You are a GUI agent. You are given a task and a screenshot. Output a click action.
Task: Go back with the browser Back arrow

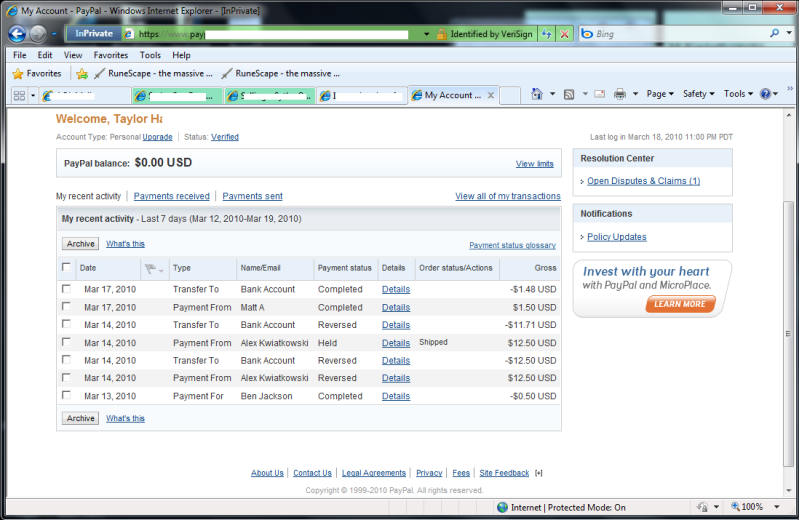(17, 34)
